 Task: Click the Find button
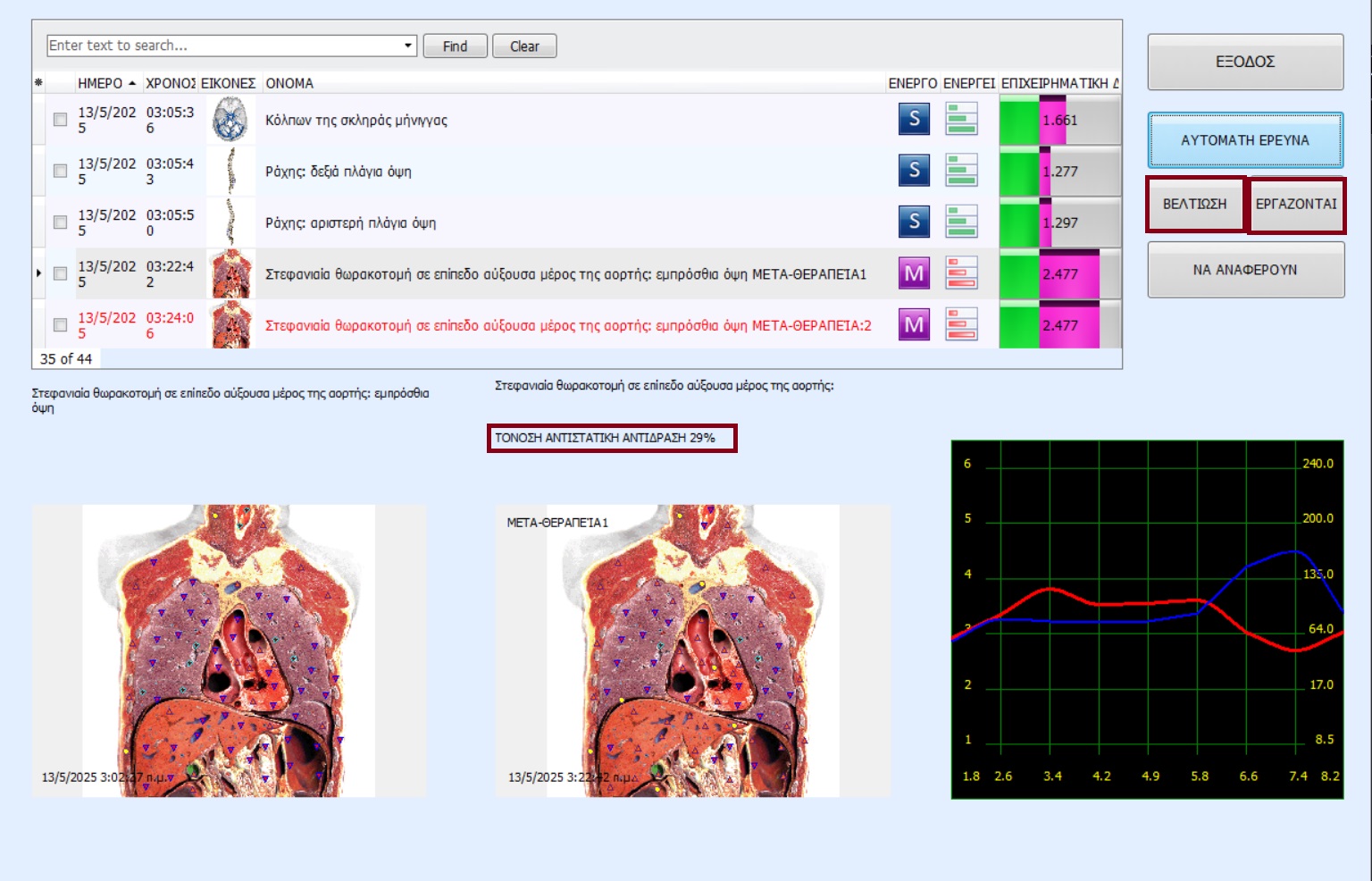pyautogui.click(x=456, y=46)
